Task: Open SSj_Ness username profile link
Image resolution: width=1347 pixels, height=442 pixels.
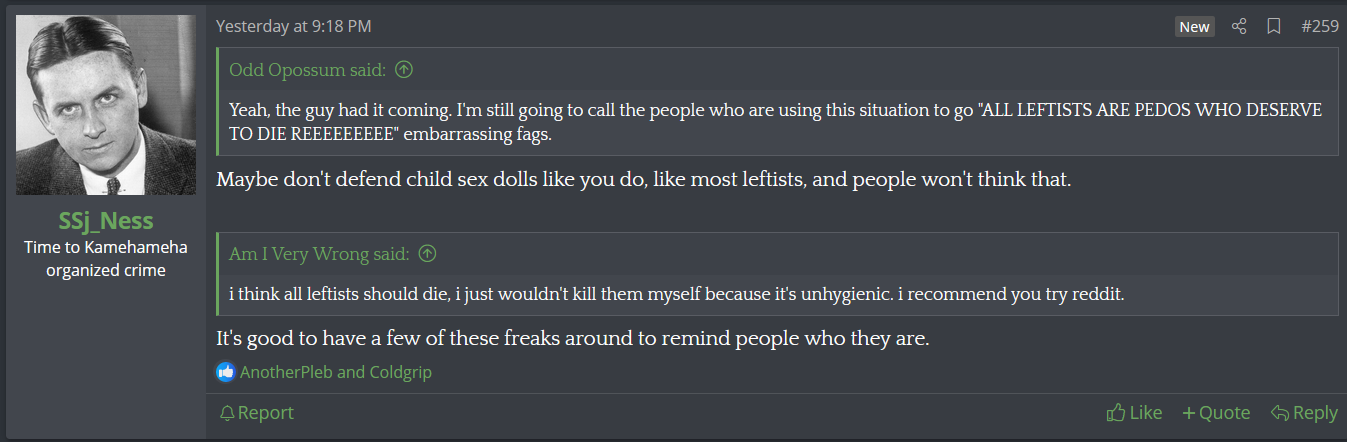Action: click(107, 220)
